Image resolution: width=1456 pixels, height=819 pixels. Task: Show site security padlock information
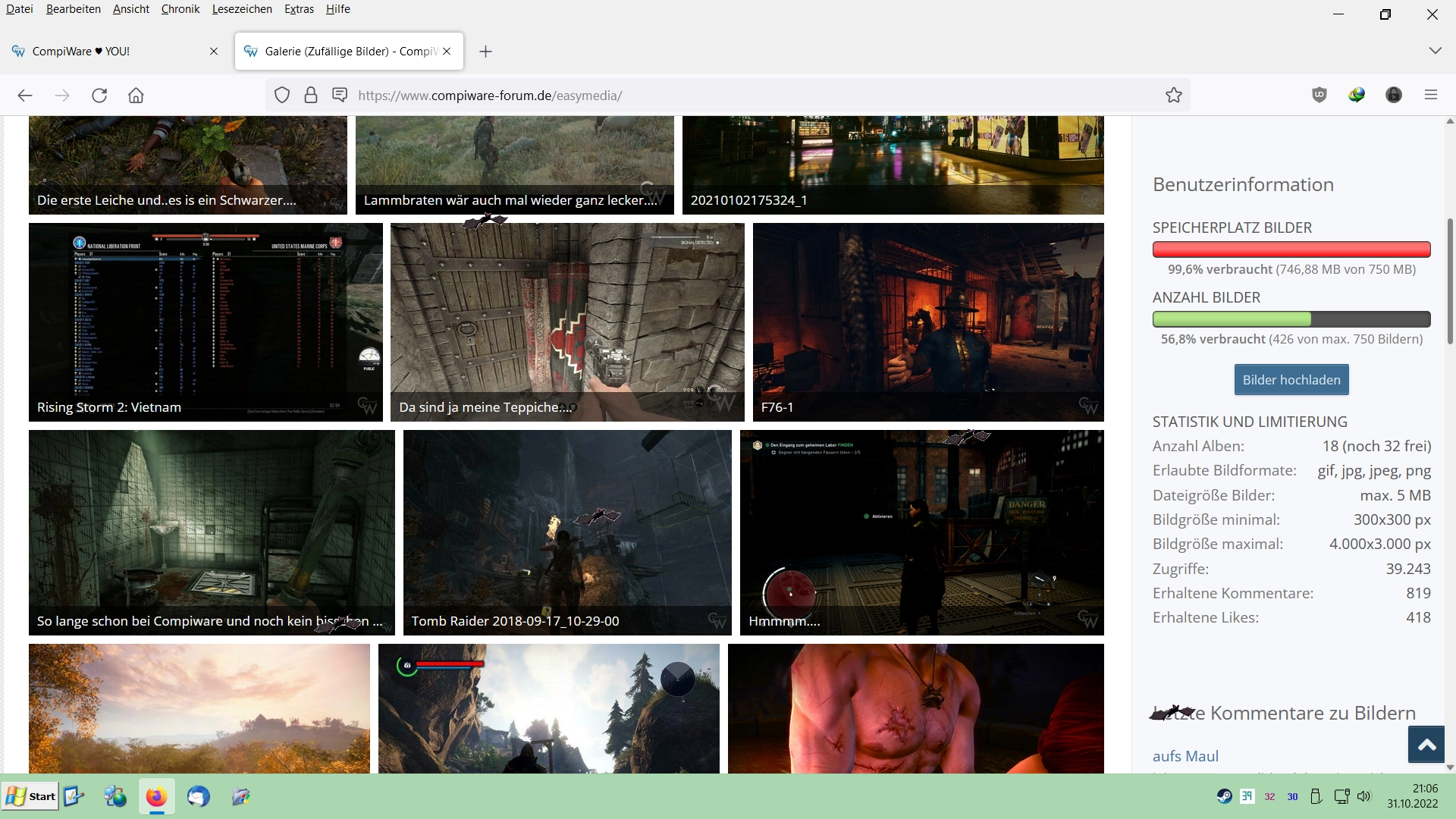click(x=311, y=96)
